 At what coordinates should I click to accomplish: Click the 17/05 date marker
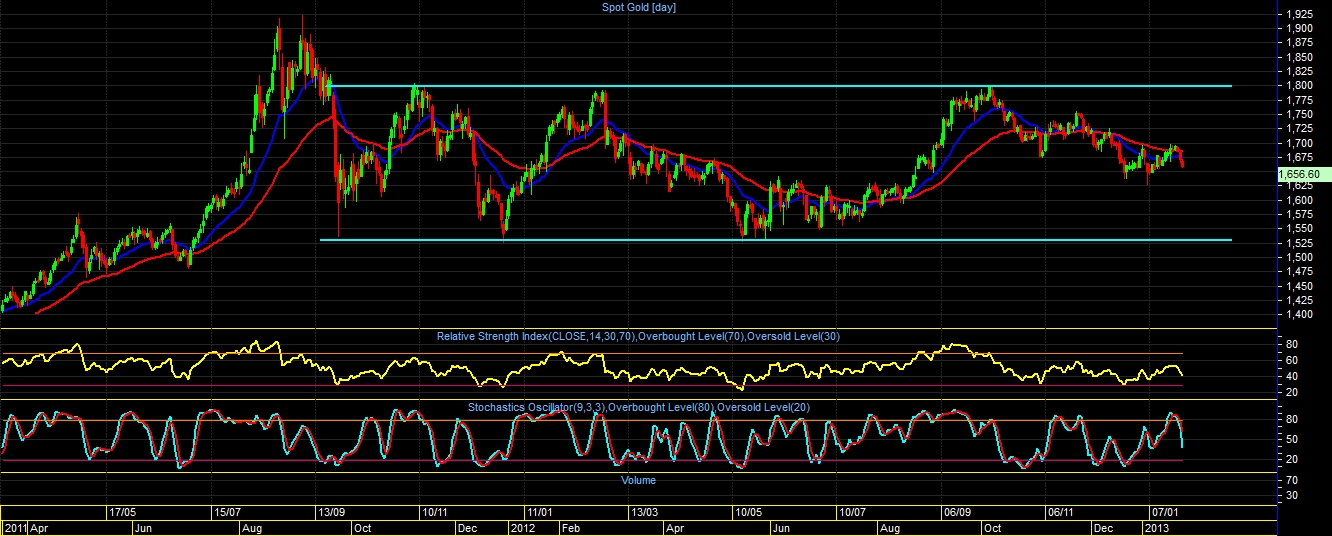point(123,511)
